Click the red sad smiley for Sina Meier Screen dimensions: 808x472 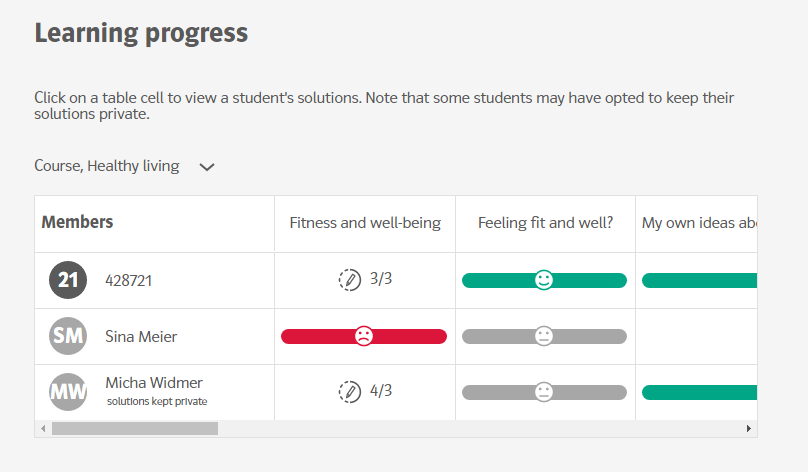[x=364, y=336]
